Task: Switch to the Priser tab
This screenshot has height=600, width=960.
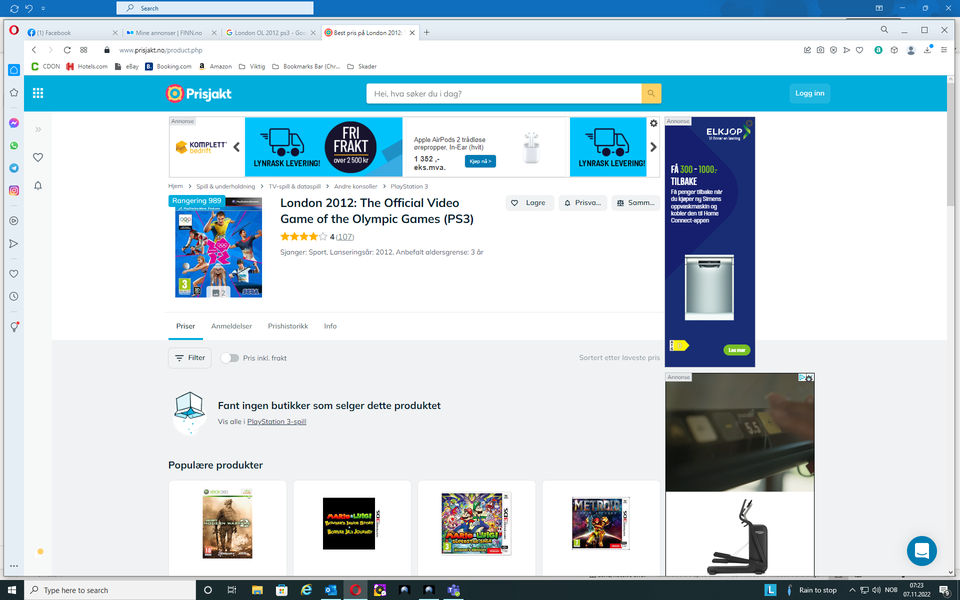Action: pyautogui.click(x=186, y=326)
